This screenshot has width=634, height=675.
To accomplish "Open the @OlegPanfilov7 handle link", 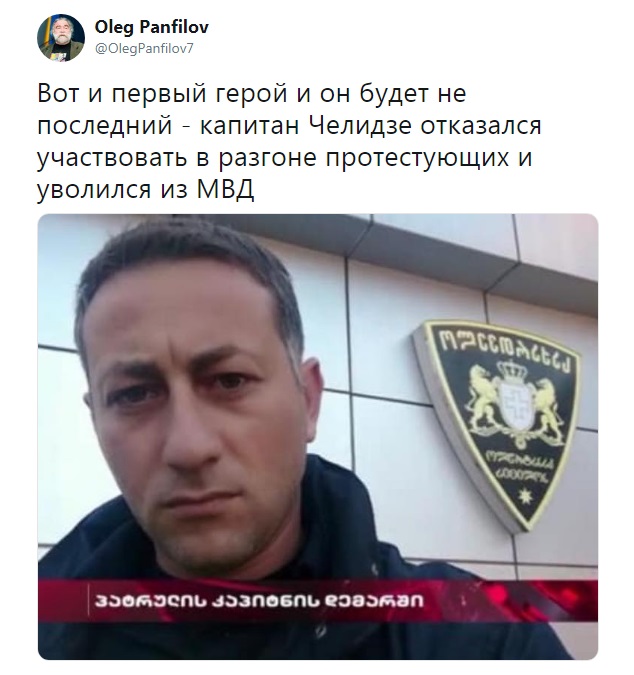I will 144,48.
